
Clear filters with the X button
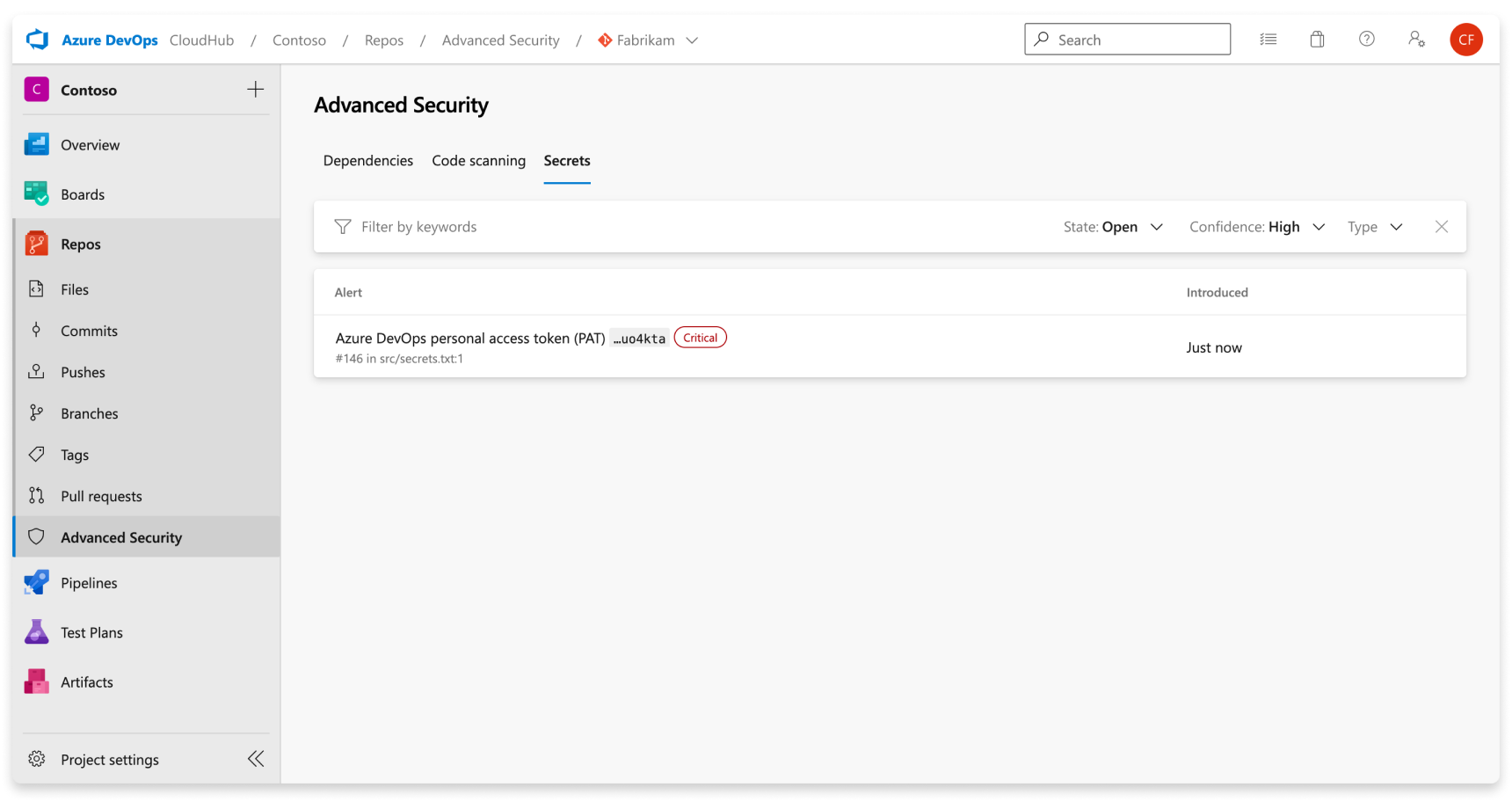coord(1442,227)
